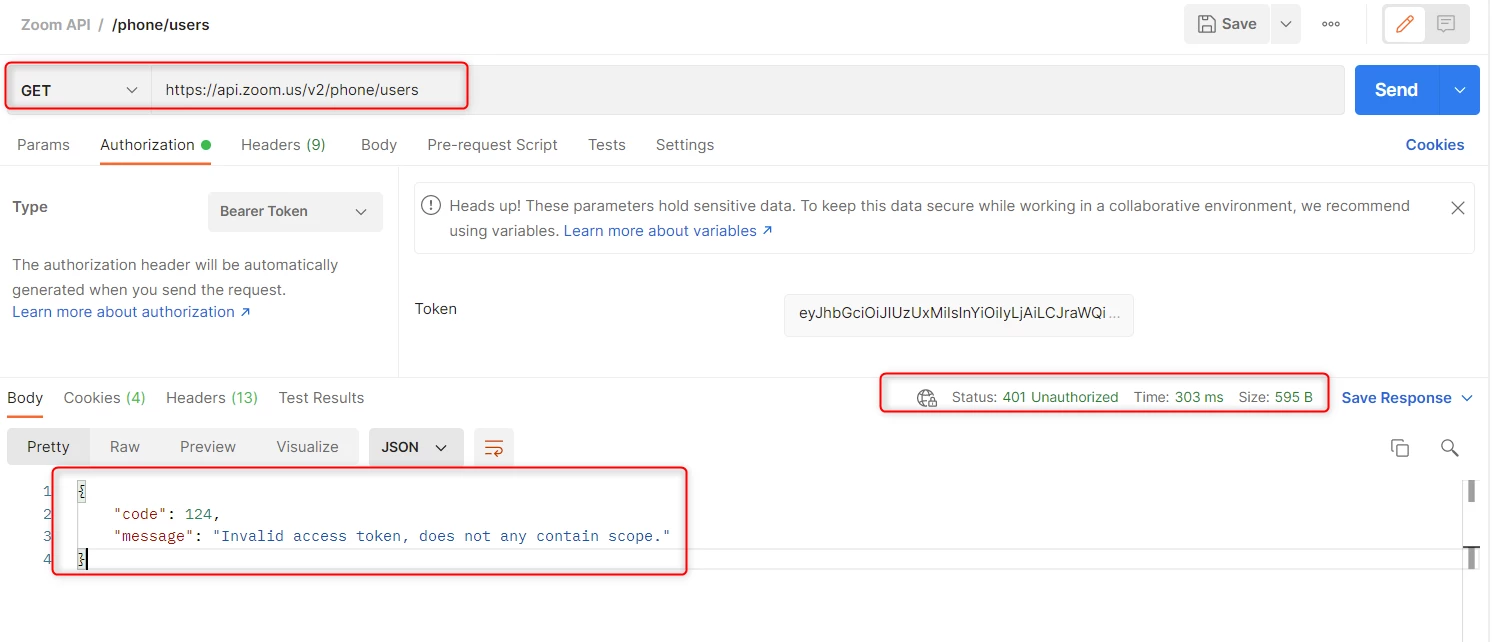This screenshot has width=1496, height=642.
Task: Open the GET method dropdown
Action: pos(79,90)
